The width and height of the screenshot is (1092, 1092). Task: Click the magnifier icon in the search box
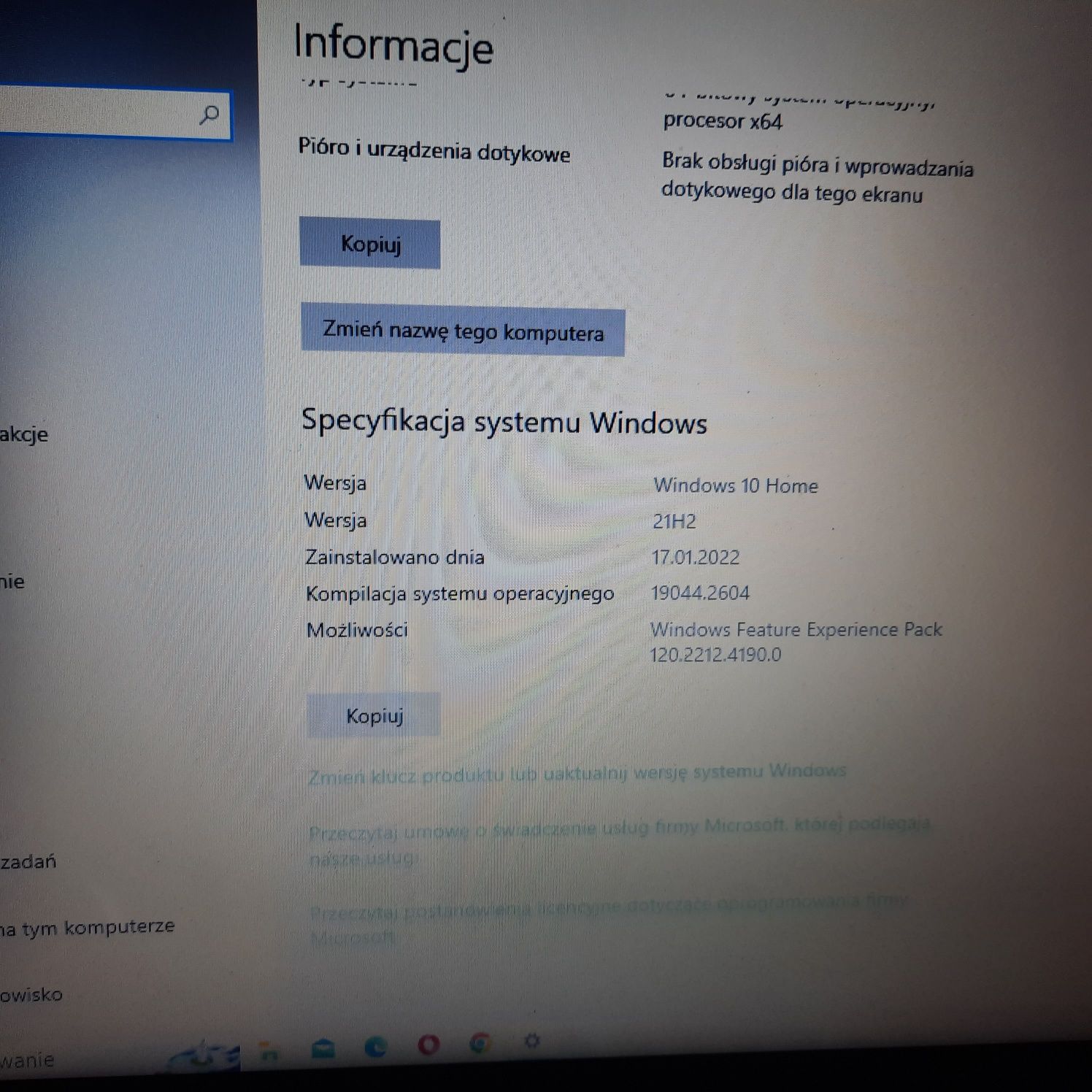pos(209,115)
